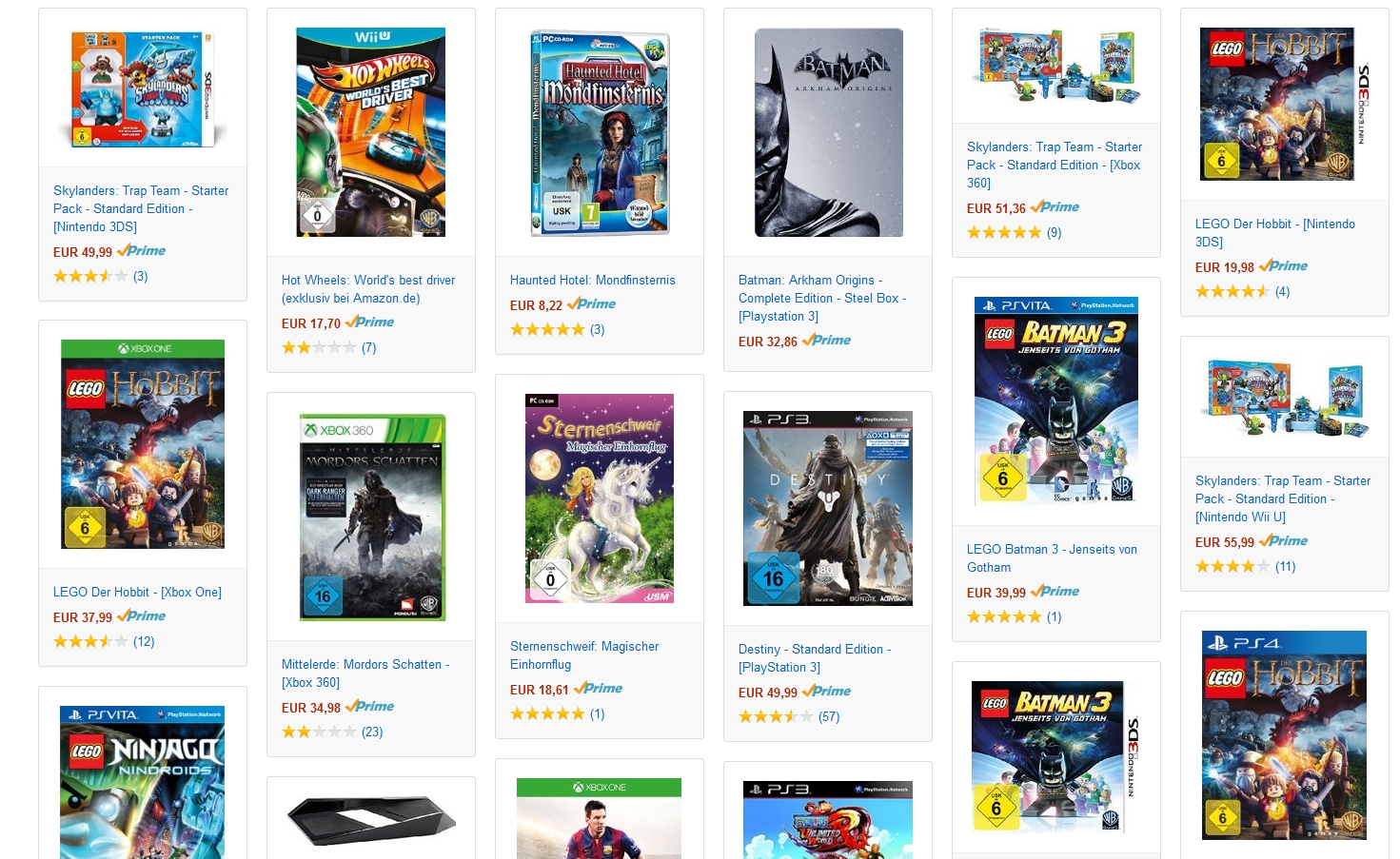Open Hot Wheels World's Best Driver cover image

pyautogui.click(x=371, y=132)
